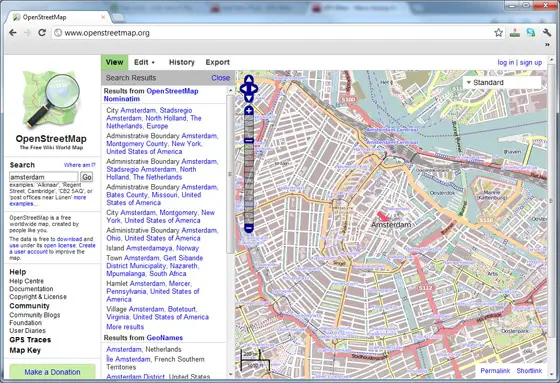The image size is (560, 383).
Task: Close the OpenStreetMap browser tab
Action: (x=103, y=17)
